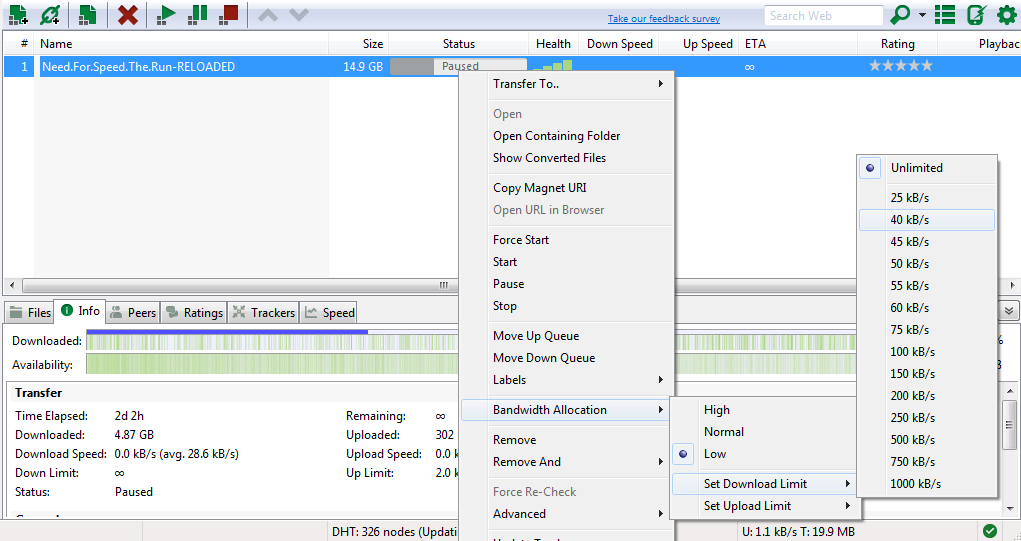Choose Move Down Queue menu entry
Image resolution: width=1021 pixels, height=541 pixels.
coord(565,358)
